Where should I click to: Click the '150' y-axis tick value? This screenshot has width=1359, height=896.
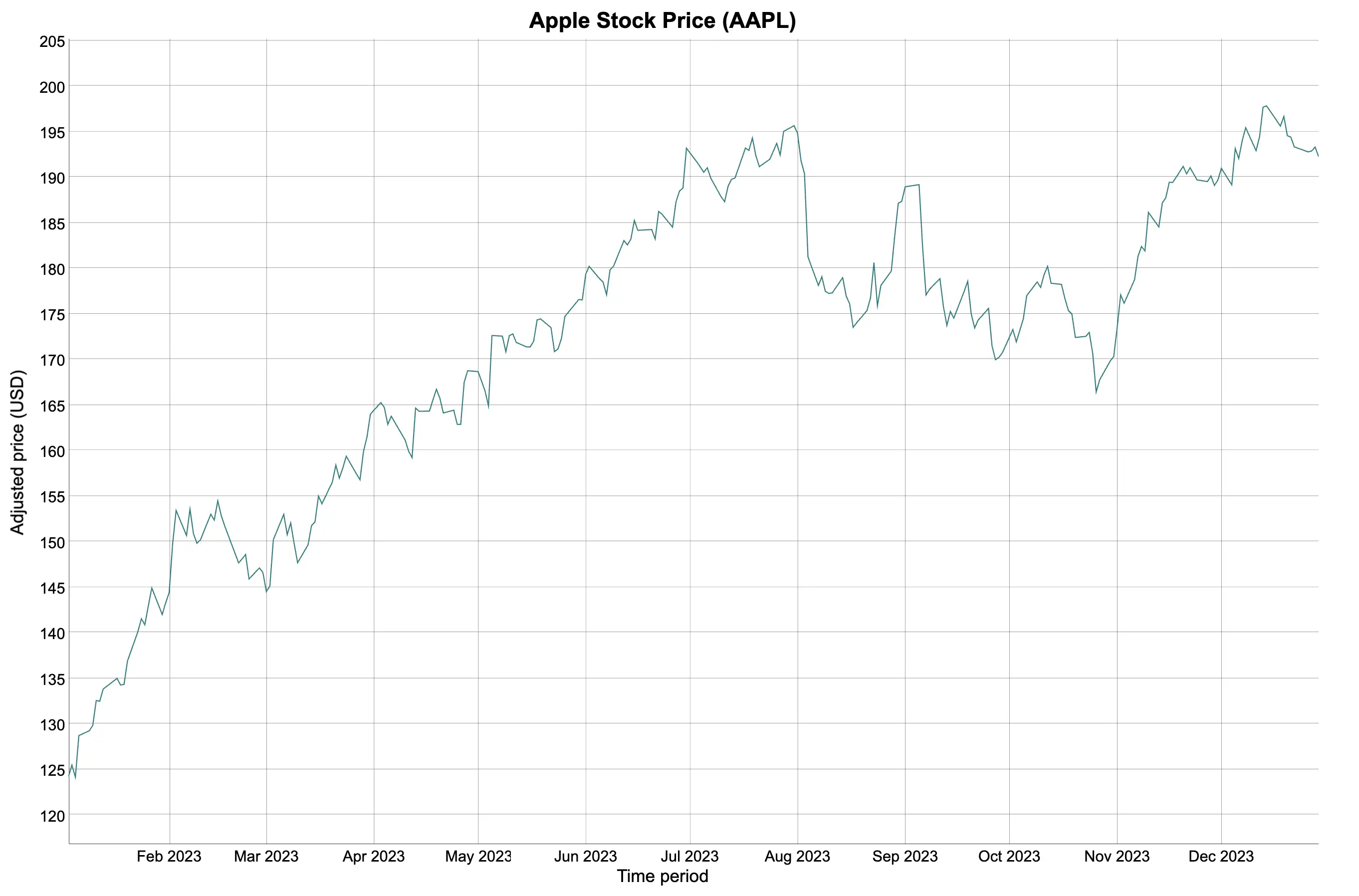52,542
